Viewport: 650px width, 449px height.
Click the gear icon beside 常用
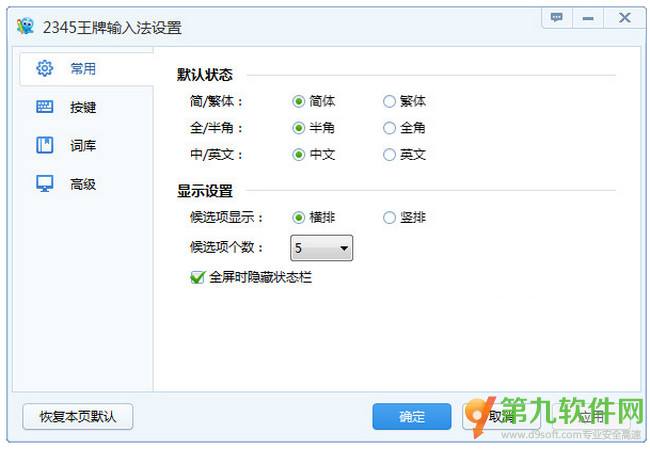(x=44, y=68)
